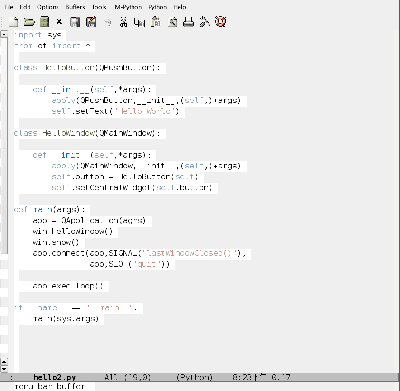This screenshot has height=391, width=400.
Task: Click the Save As floppy-with-pencil icon
Action: 91,22
